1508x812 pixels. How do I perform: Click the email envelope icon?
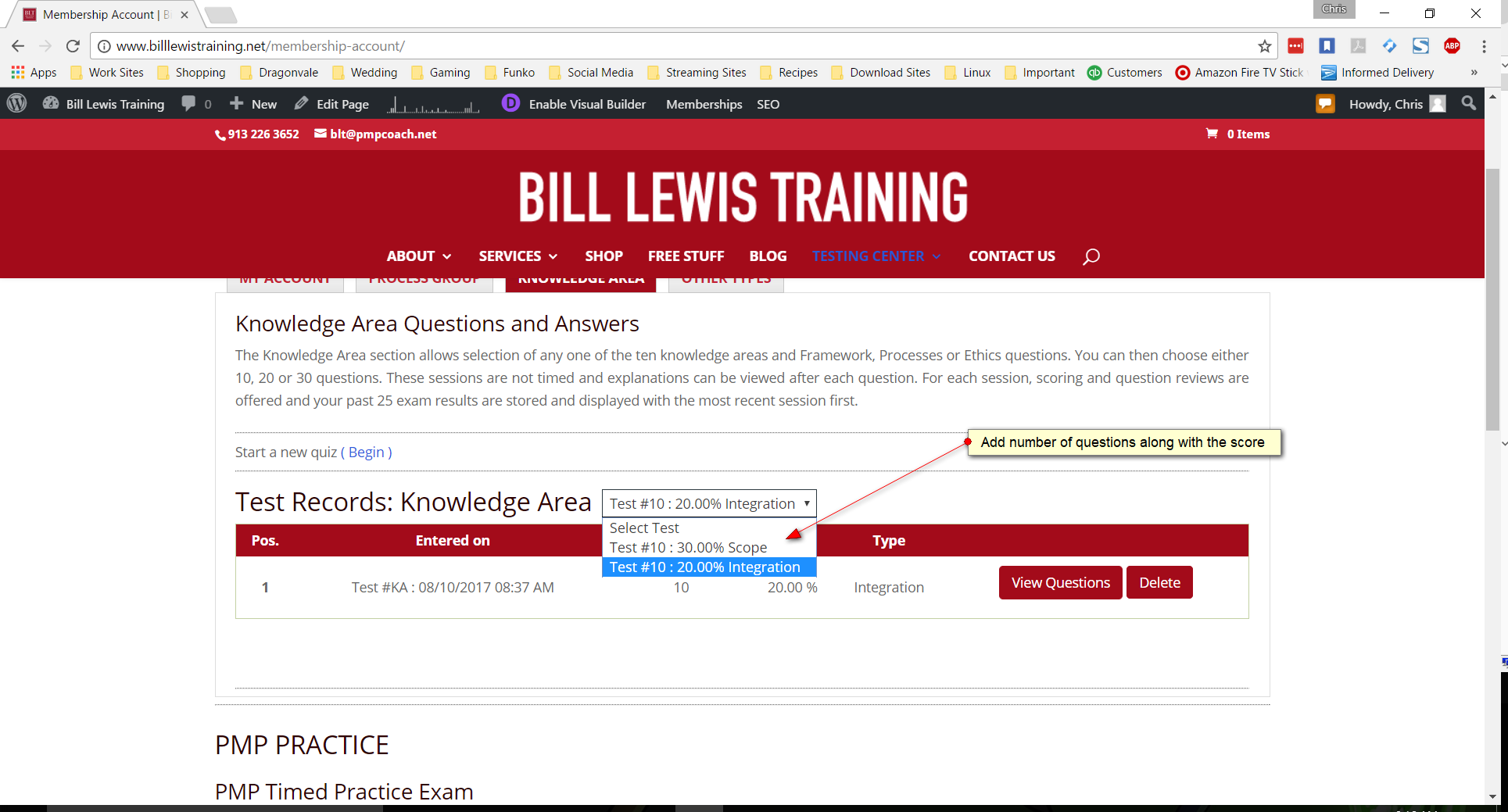click(321, 134)
